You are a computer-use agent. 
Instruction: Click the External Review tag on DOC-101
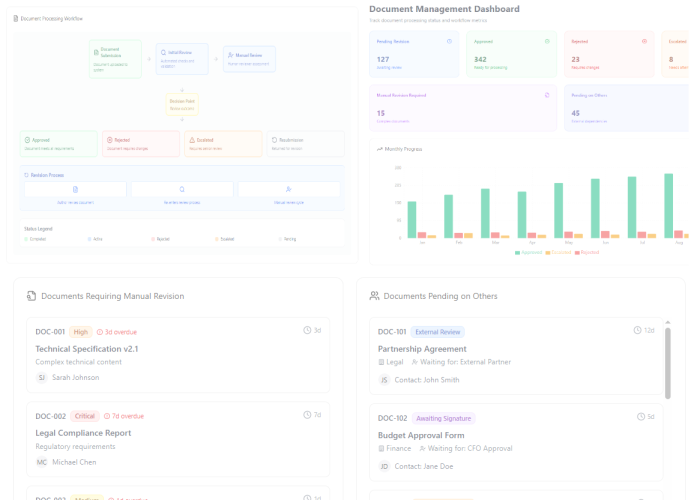[x=438, y=331]
